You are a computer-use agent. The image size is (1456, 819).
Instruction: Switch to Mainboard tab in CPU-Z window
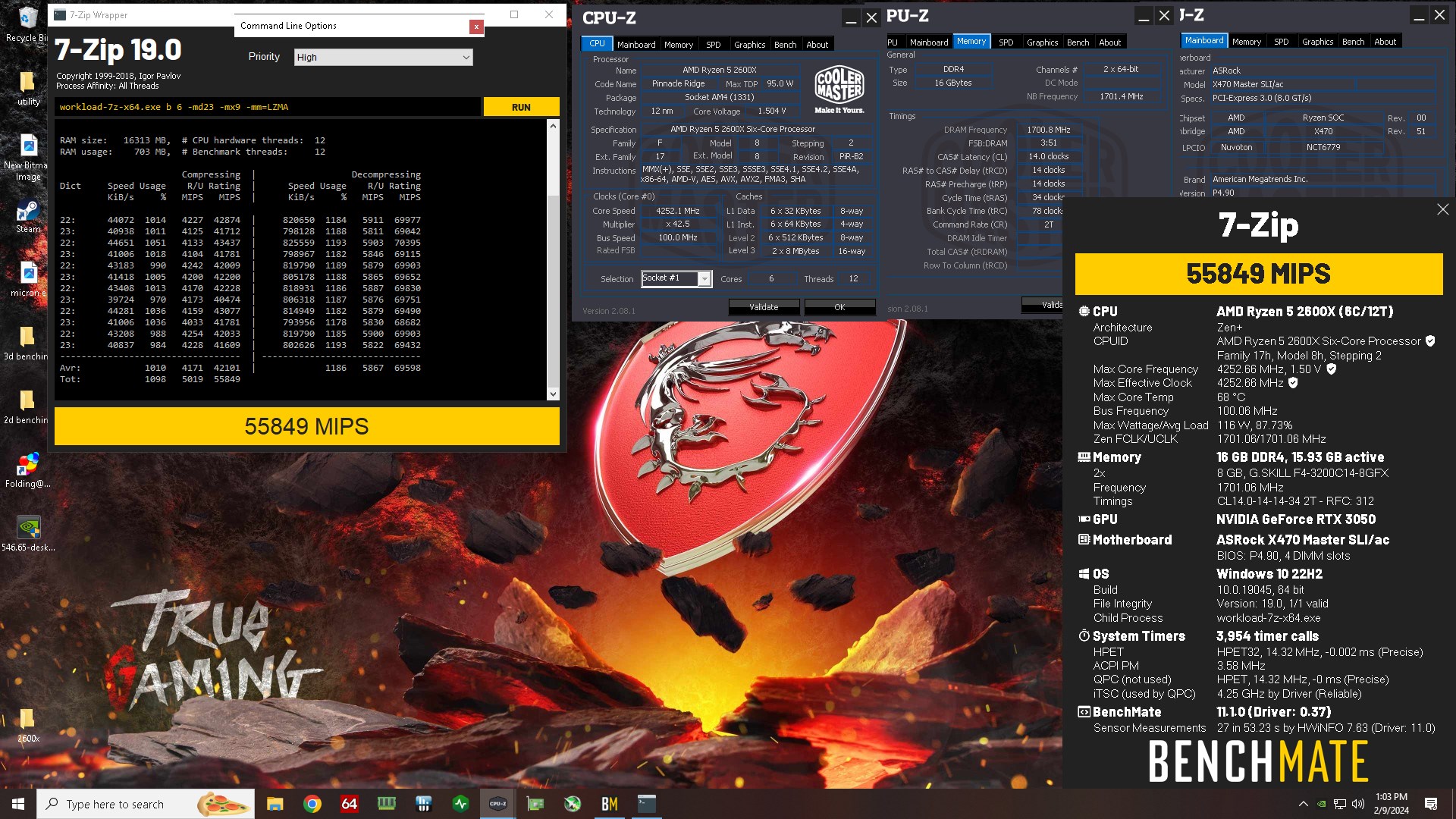click(x=635, y=45)
